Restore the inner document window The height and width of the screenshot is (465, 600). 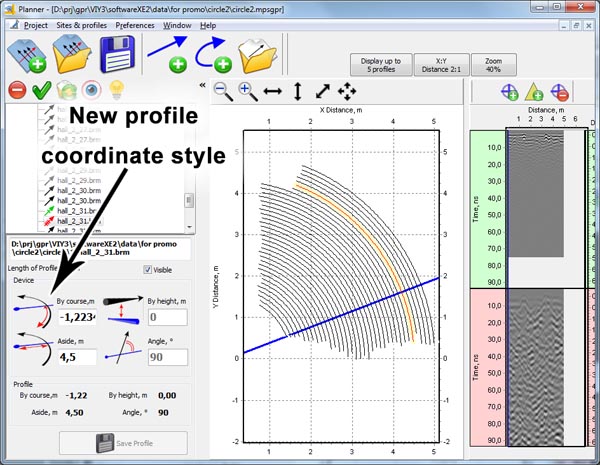click(x=576, y=26)
